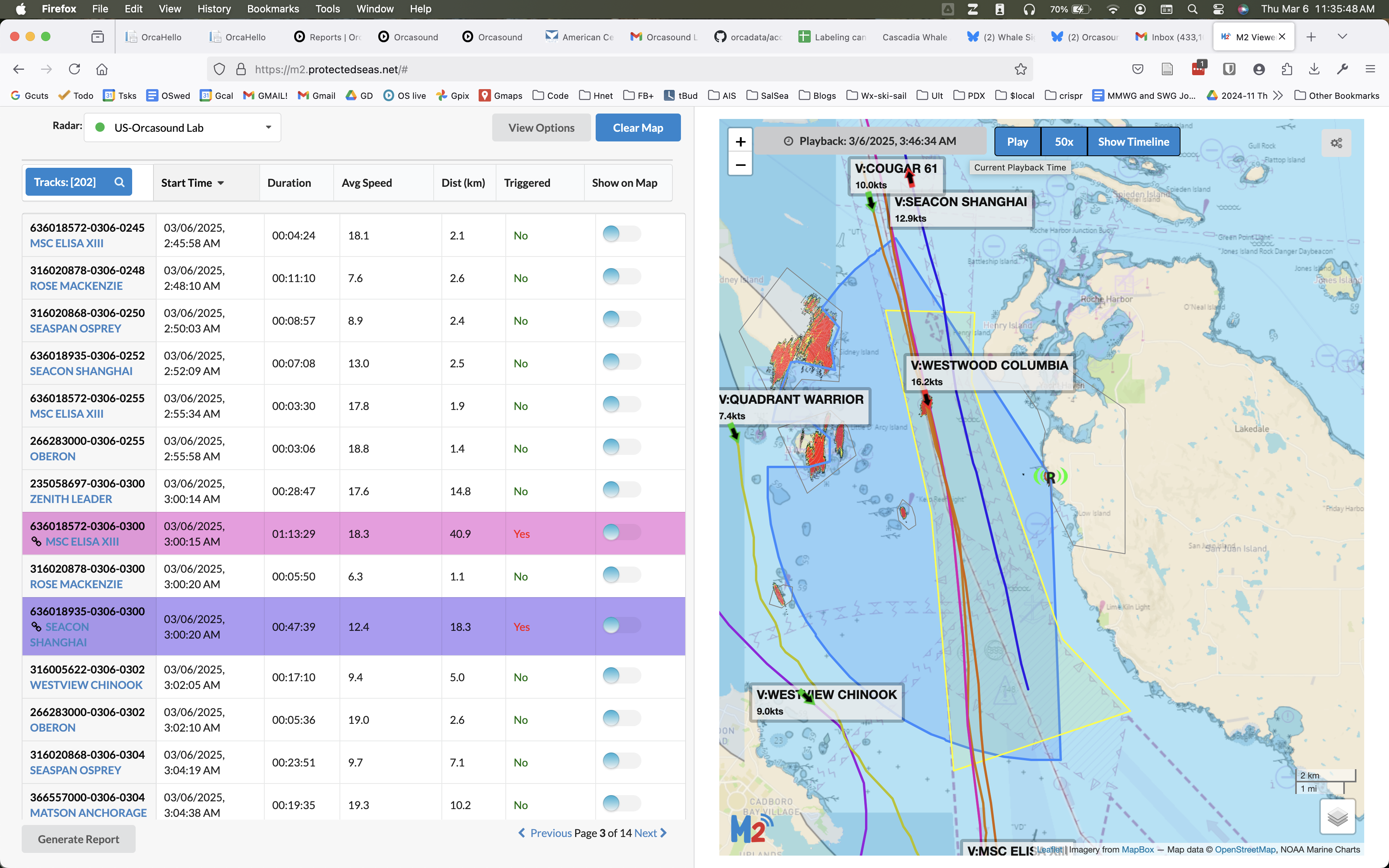Click the link icon beside MSC ELISA XIII
The width and height of the screenshot is (1389, 868).
click(x=36, y=541)
